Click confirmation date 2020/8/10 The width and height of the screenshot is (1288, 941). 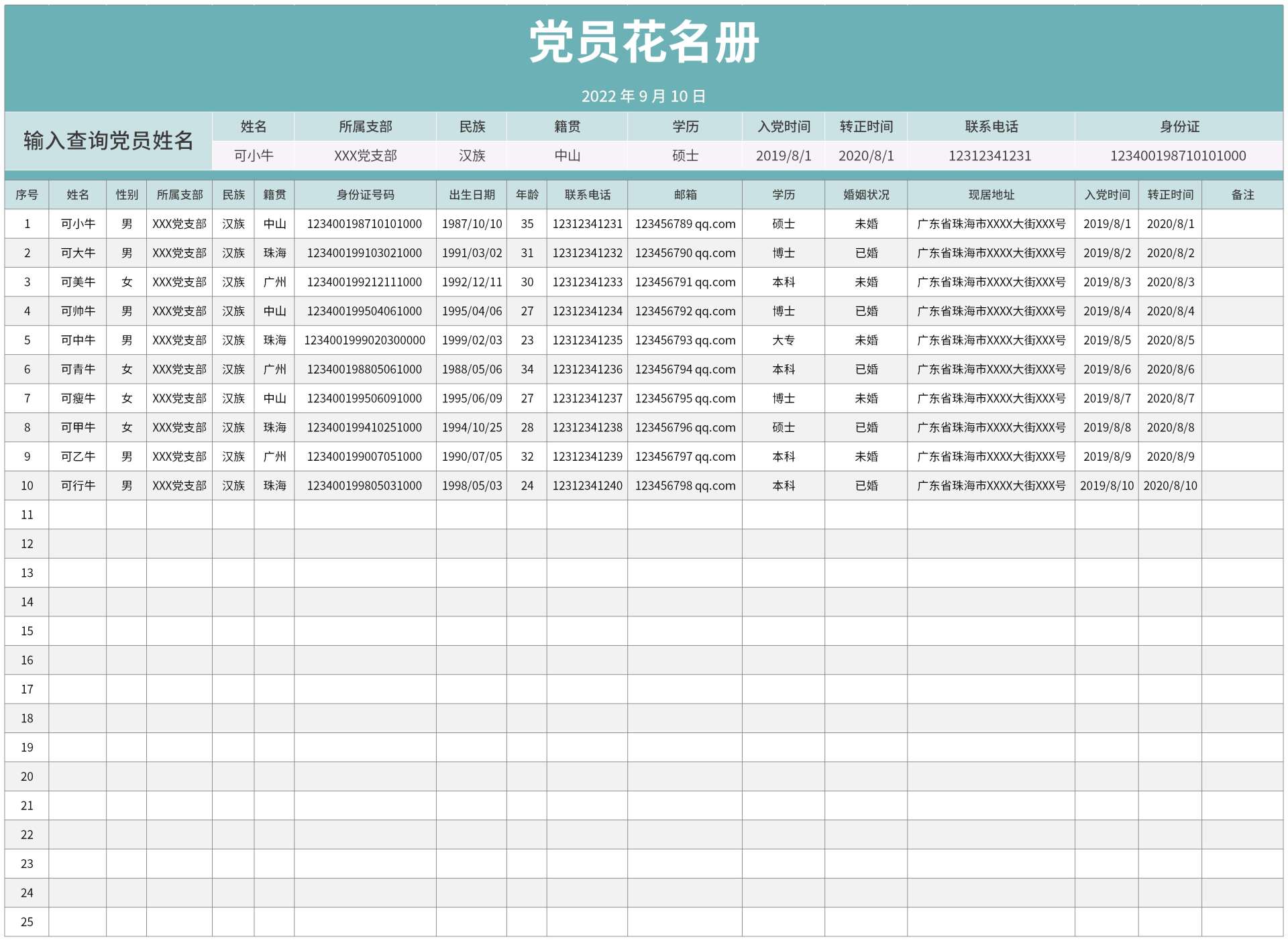tap(1171, 486)
